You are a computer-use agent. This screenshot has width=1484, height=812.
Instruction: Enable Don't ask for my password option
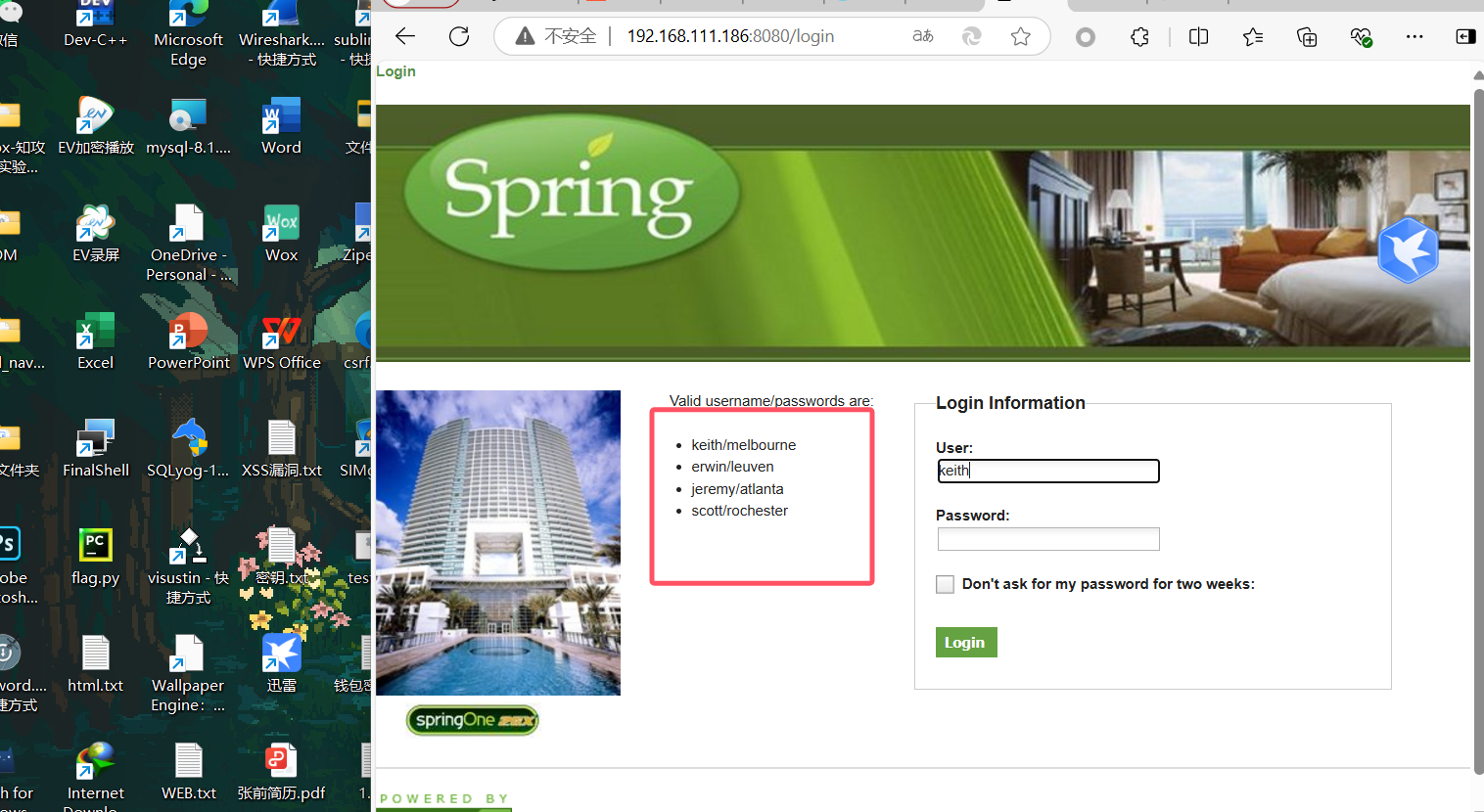tap(945, 584)
